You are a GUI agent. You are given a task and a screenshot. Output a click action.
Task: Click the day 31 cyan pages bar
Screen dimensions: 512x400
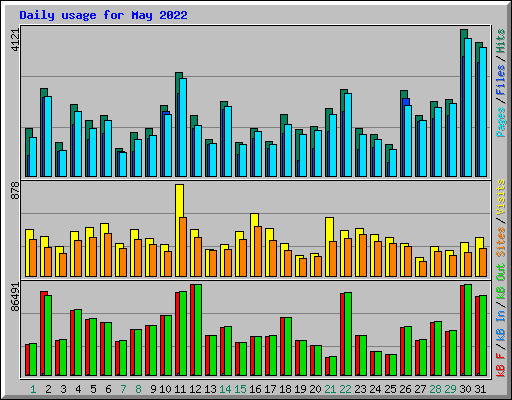(x=483, y=112)
